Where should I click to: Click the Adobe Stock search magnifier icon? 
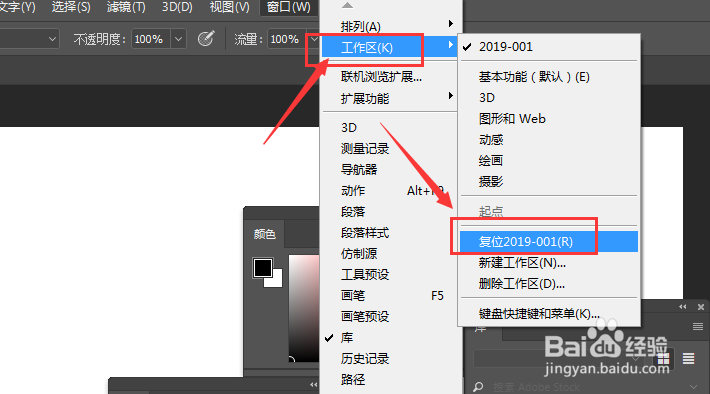click(x=478, y=387)
